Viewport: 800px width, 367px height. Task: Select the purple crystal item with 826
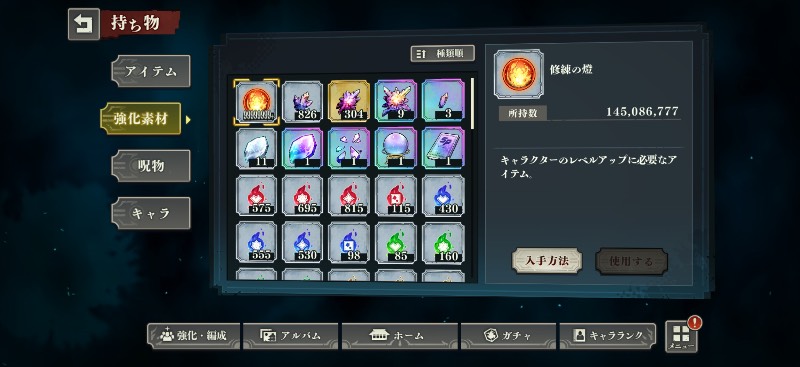tap(303, 101)
